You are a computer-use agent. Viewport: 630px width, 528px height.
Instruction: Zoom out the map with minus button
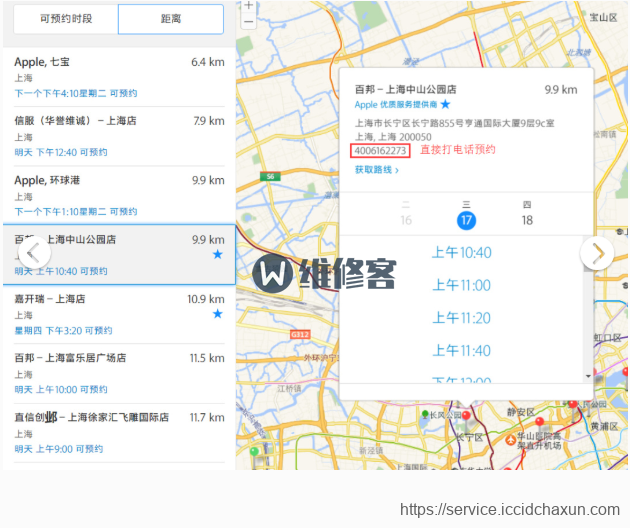(249, 21)
